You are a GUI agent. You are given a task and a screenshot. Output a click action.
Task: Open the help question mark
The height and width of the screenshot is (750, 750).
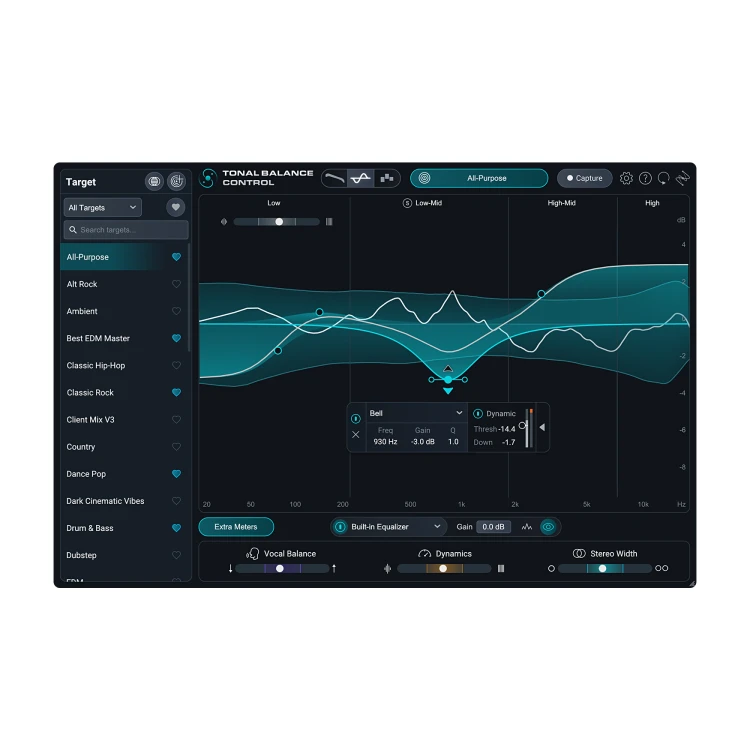tap(645, 178)
